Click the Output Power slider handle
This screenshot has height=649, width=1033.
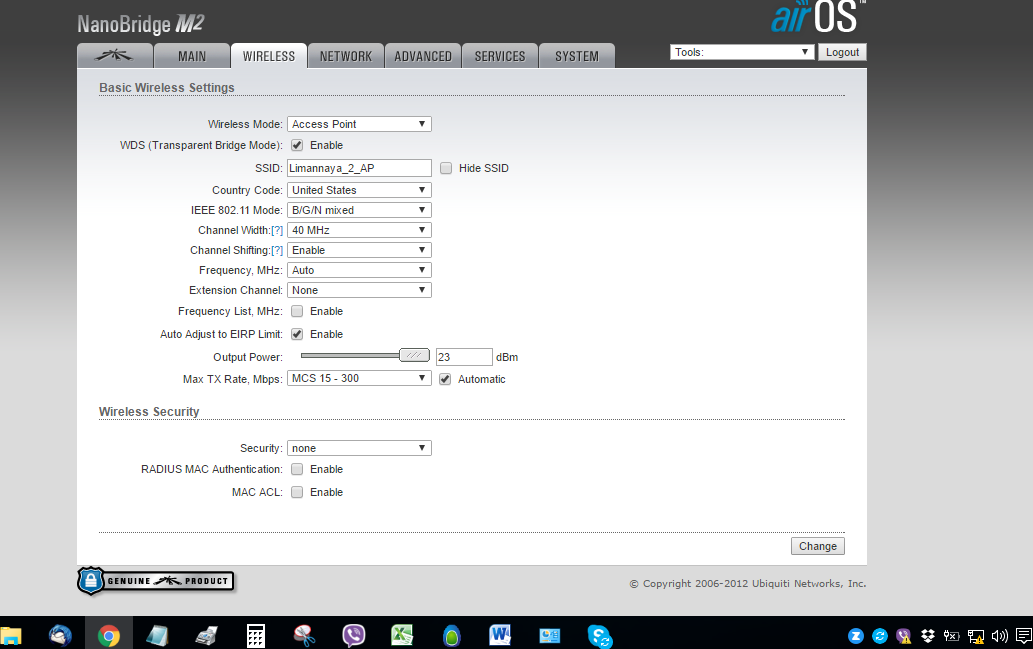[414, 355]
